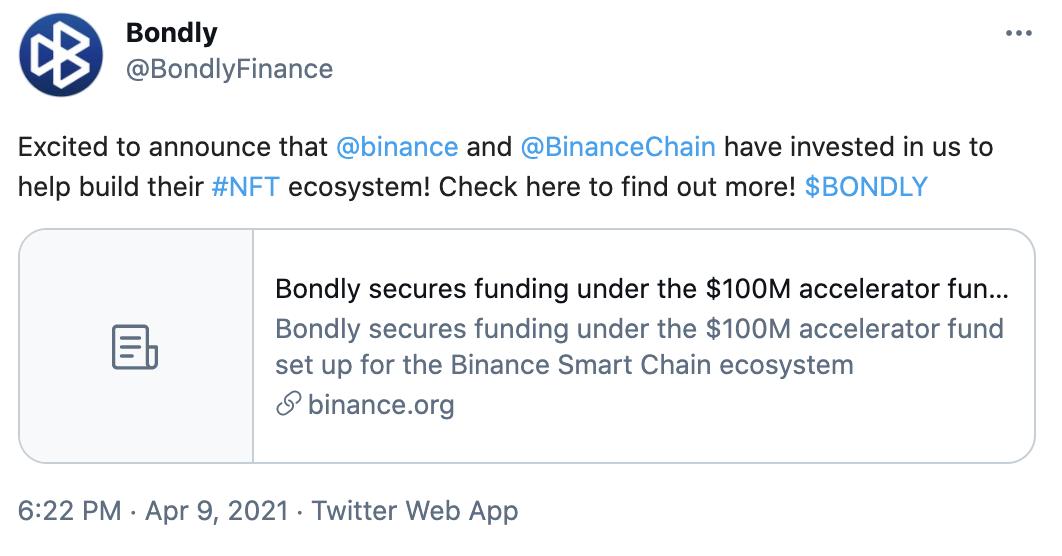Click the card's gray thumbnail placeholder area
The image size is (1062, 556).
(x=136, y=346)
